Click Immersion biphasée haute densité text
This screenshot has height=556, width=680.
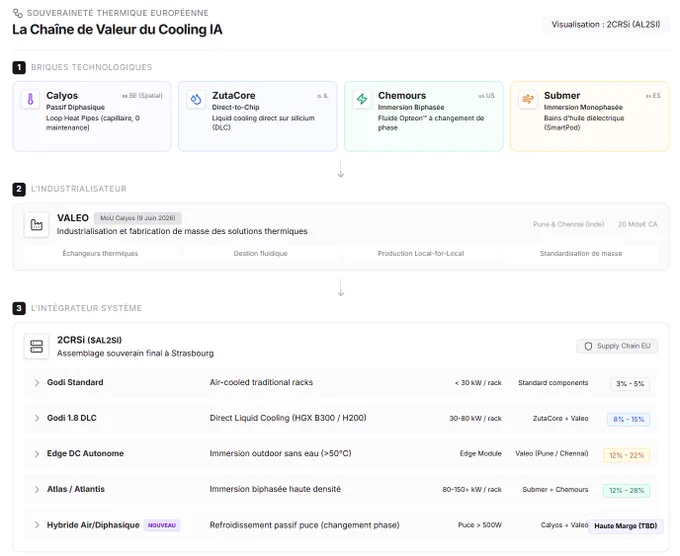[275, 489]
